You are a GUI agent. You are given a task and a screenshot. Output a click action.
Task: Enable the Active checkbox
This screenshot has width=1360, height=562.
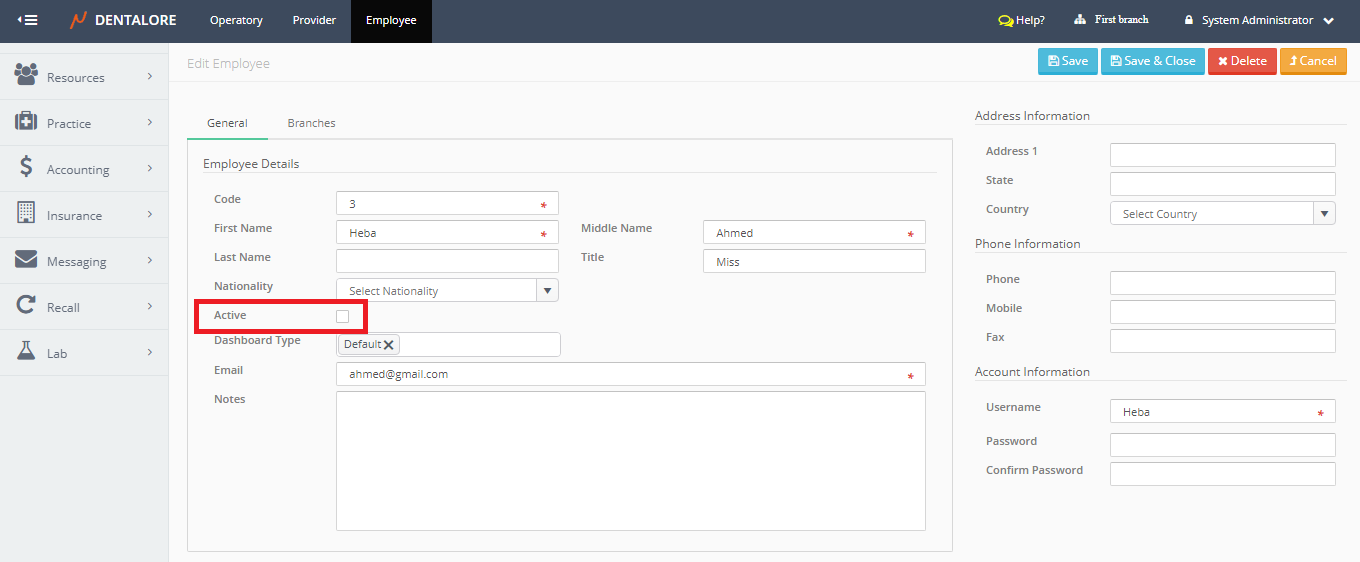343,316
